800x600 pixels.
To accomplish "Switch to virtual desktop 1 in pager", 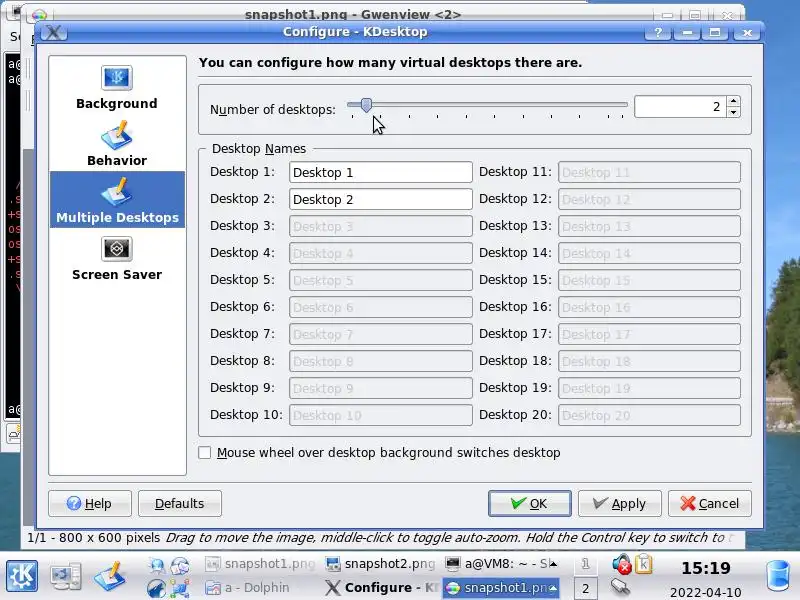I will 585,564.
